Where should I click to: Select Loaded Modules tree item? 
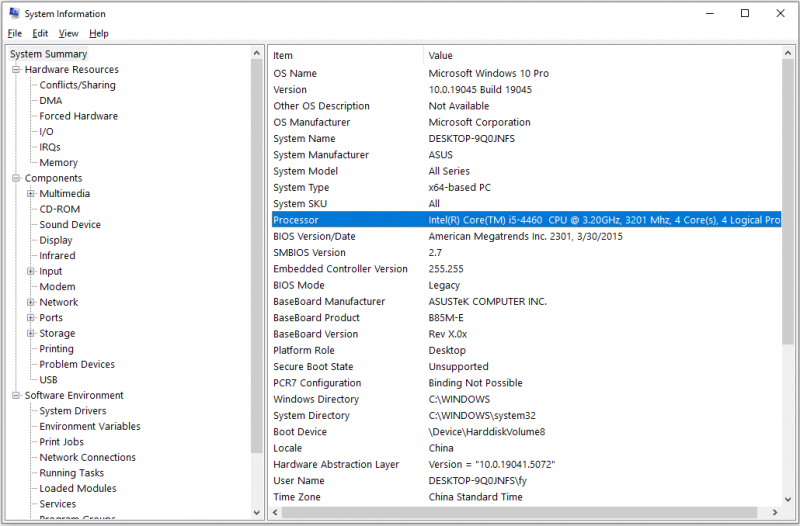coord(78,488)
